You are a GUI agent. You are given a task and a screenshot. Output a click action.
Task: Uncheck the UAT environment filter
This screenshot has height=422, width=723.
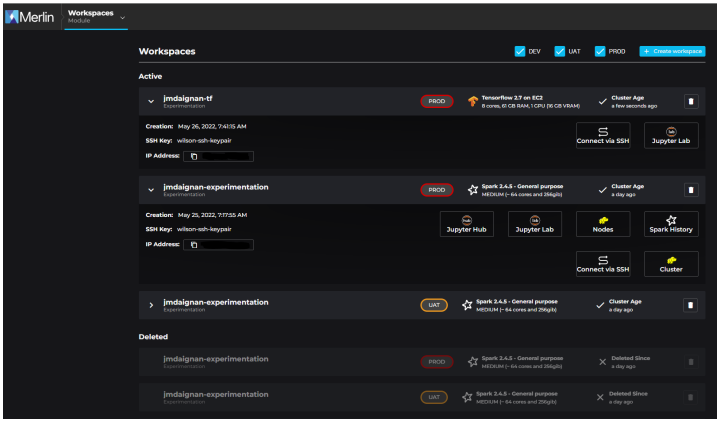560,51
